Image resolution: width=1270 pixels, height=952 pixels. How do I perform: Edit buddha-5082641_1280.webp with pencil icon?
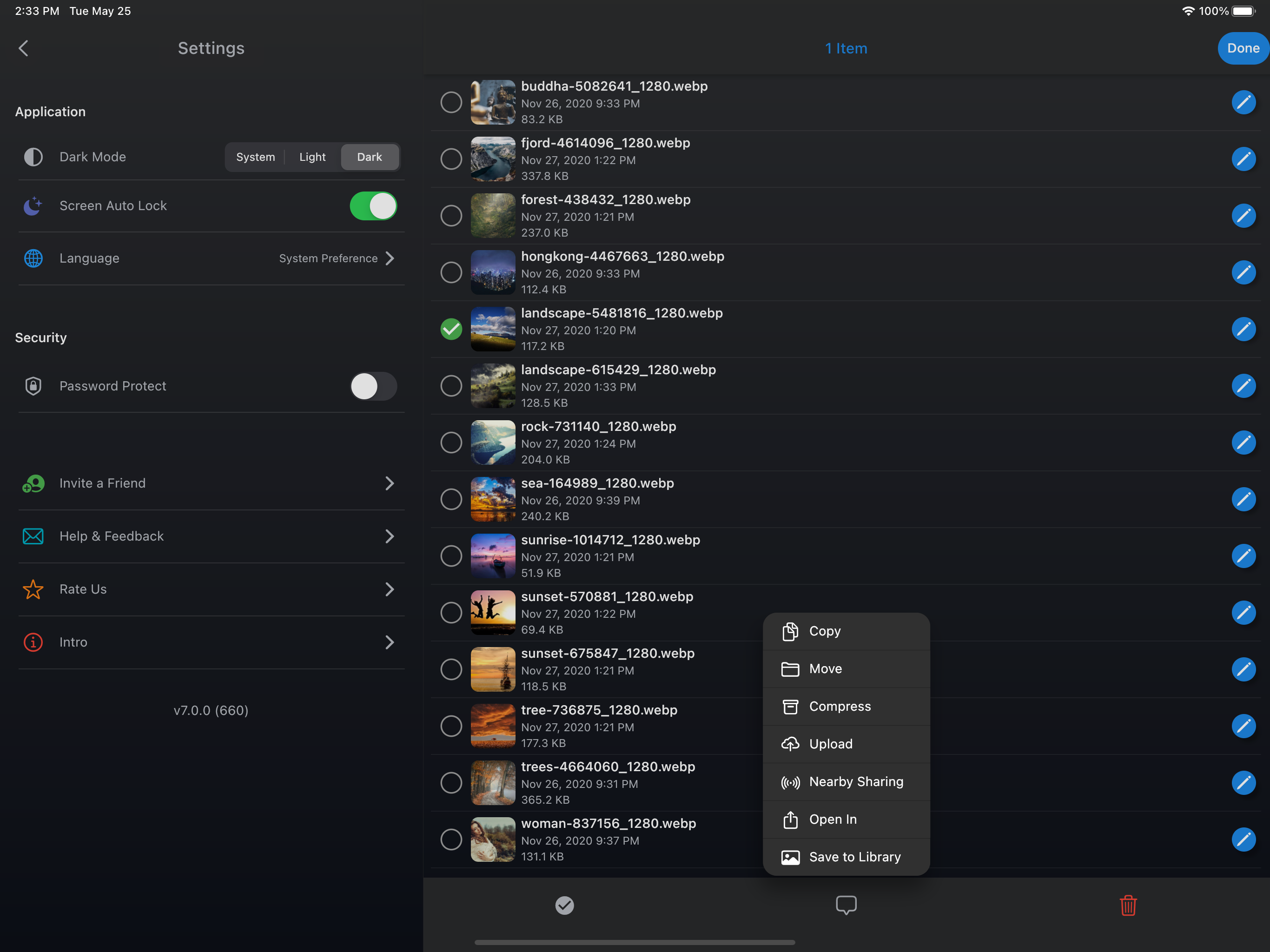point(1243,102)
